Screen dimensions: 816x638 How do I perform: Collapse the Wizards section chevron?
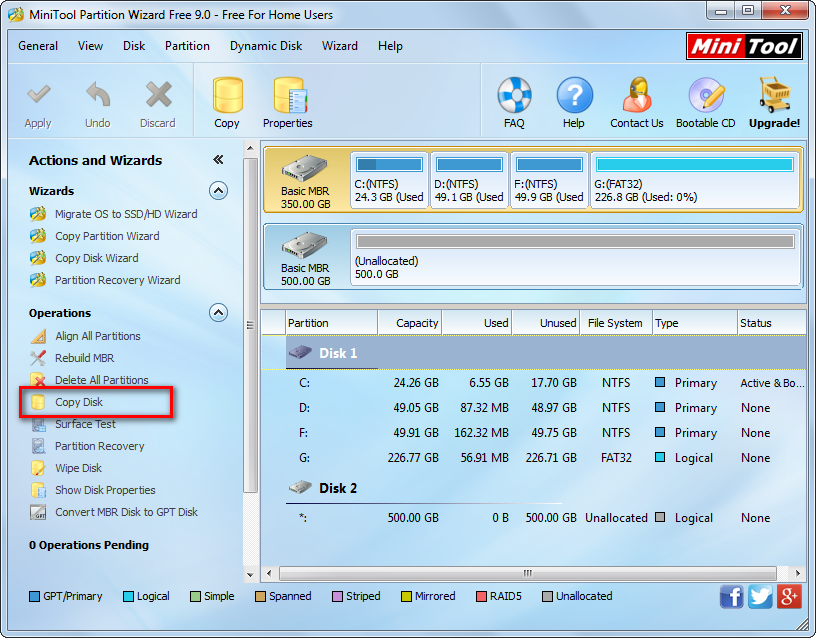[x=219, y=191]
